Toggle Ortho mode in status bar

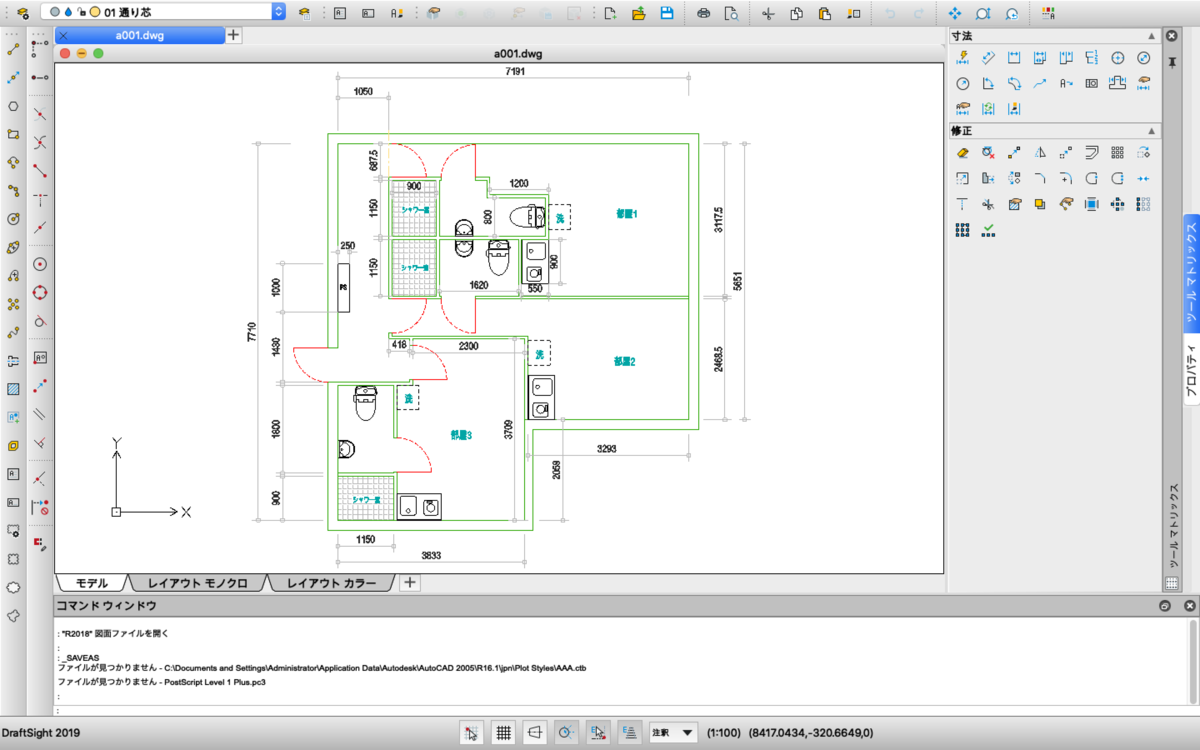pos(534,732)
